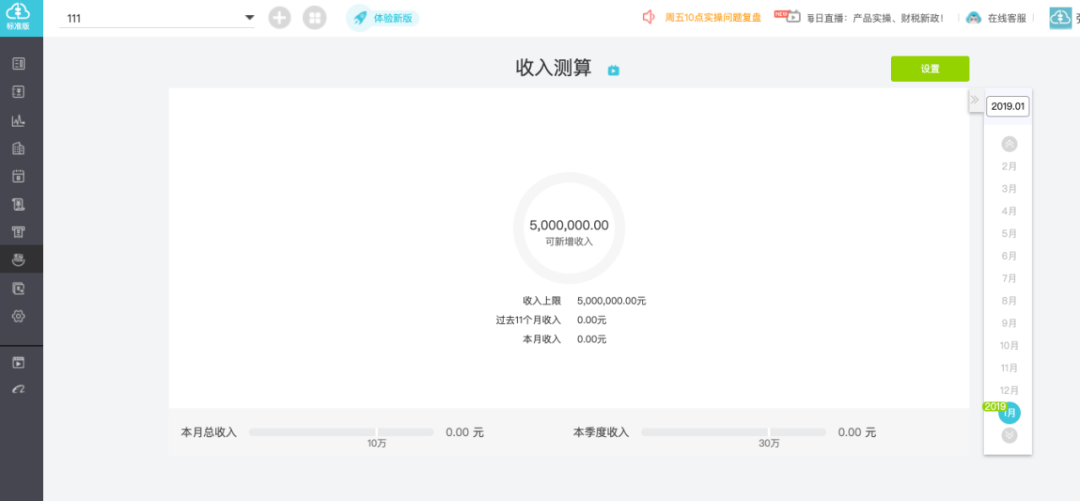Click the up arrow circle above 2月

[x=1009, y=144]
